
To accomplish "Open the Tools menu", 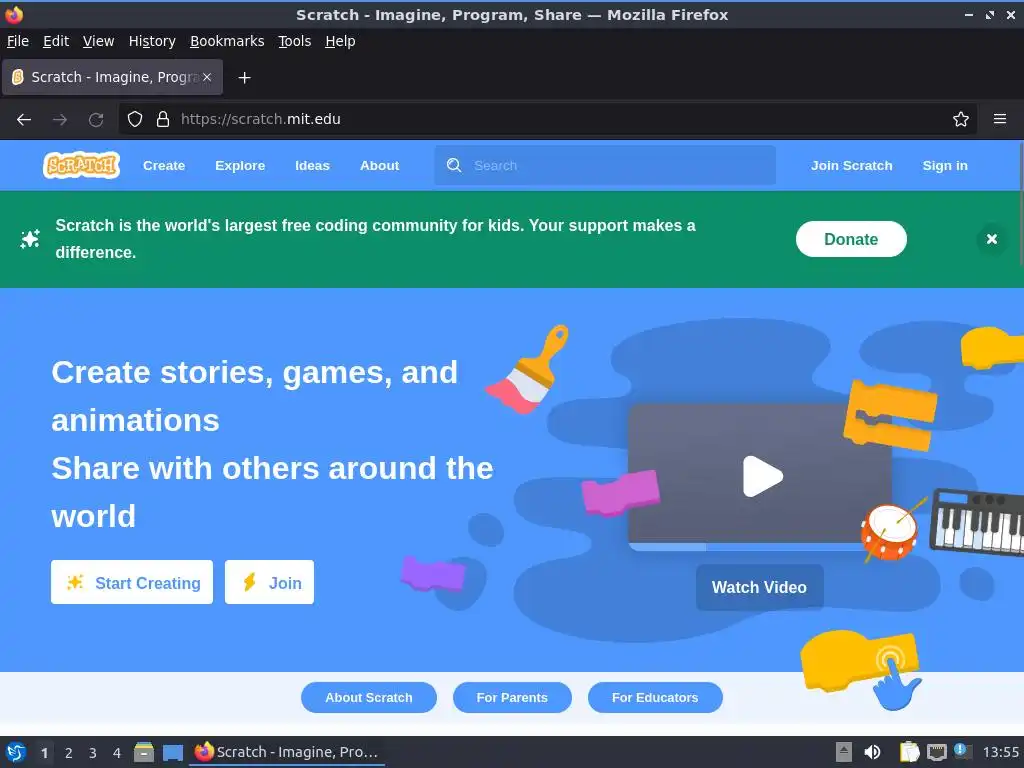I will (x=295, y=41).
